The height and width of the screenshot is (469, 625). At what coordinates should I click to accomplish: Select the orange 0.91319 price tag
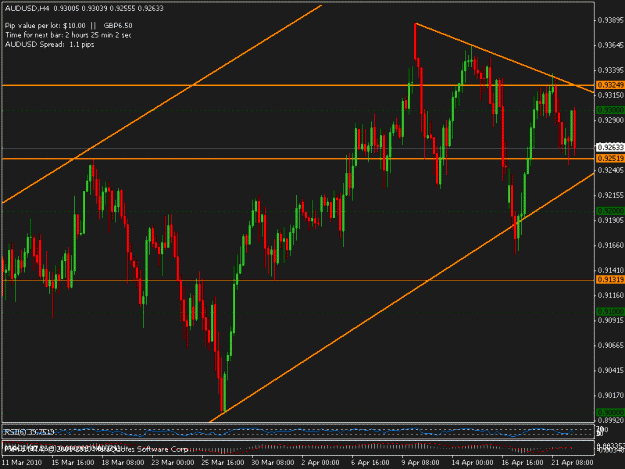[x=610, y=280]
